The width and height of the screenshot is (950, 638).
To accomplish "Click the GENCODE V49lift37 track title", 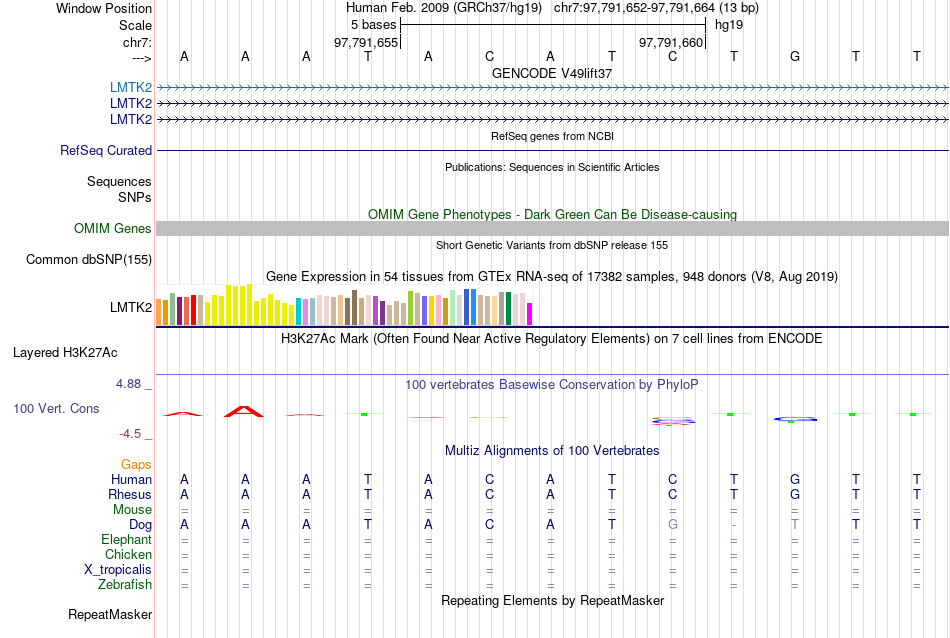I will (x=552, y=73).
